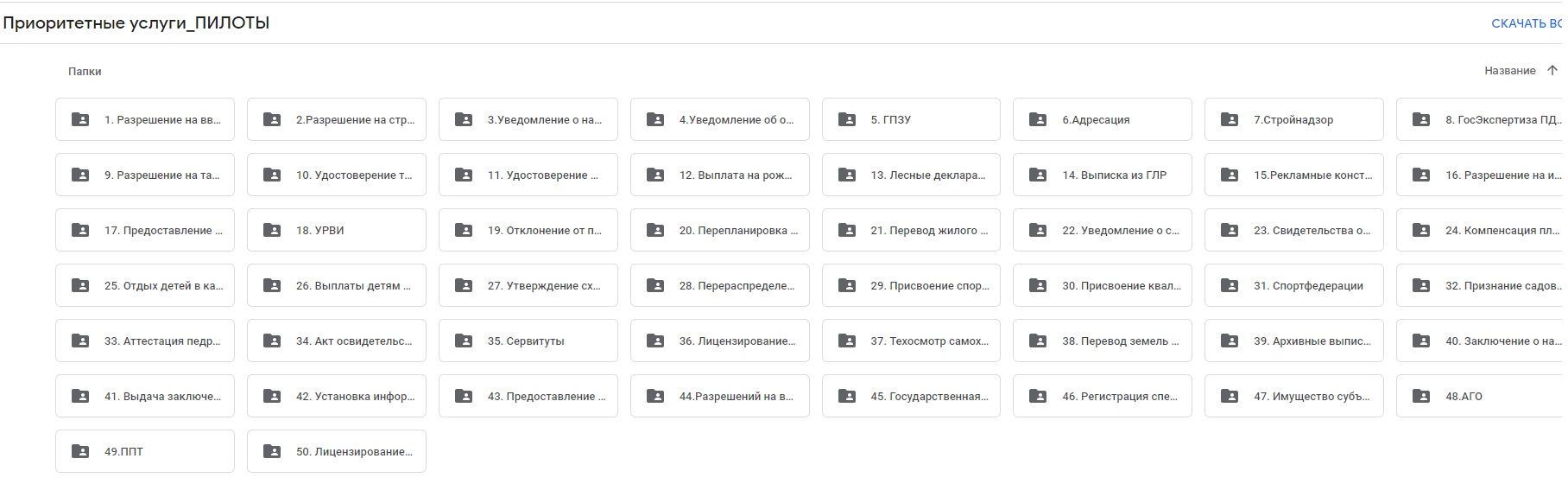Click folder icon beside 7.Стройнадзор
Image resolution: width=1568 pixels, height=484 pixels.
tap(1230, 120)
